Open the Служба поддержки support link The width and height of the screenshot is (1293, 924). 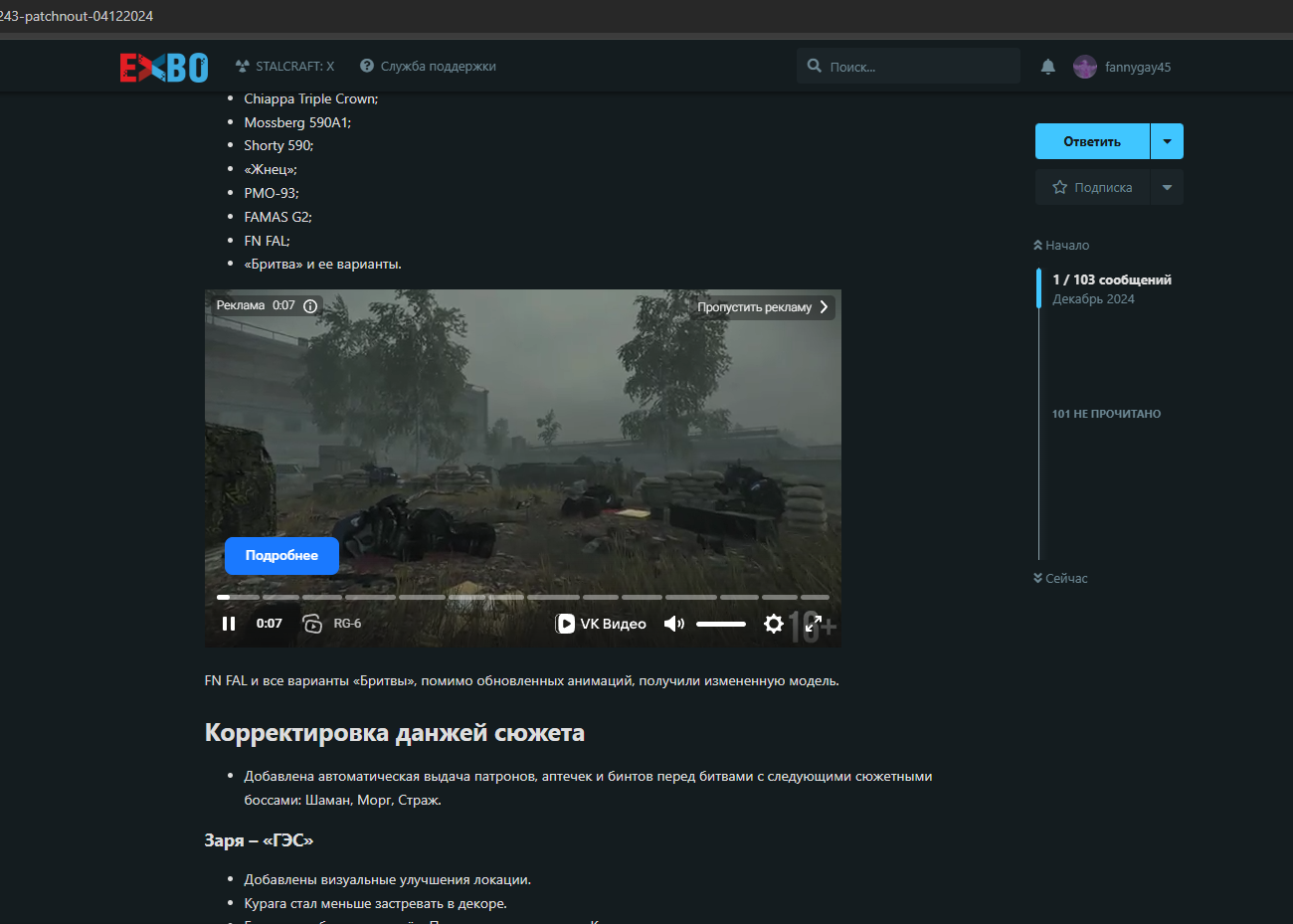(428, 67)
